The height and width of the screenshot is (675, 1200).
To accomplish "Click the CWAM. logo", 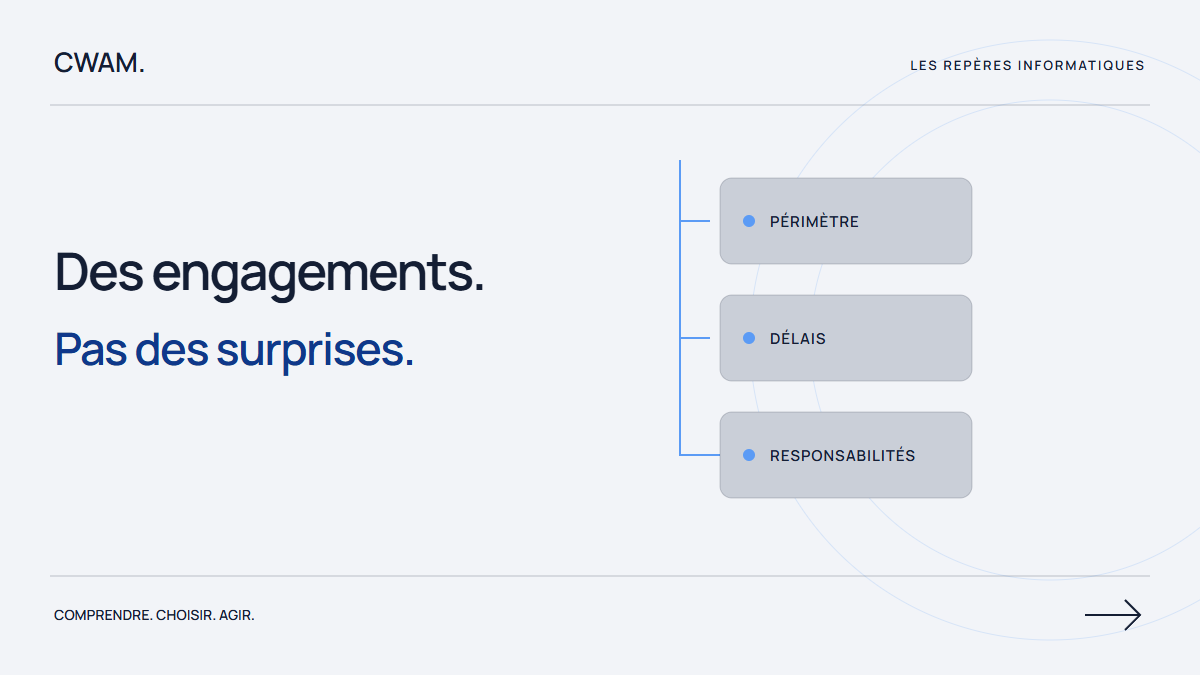I will point(99,63).
